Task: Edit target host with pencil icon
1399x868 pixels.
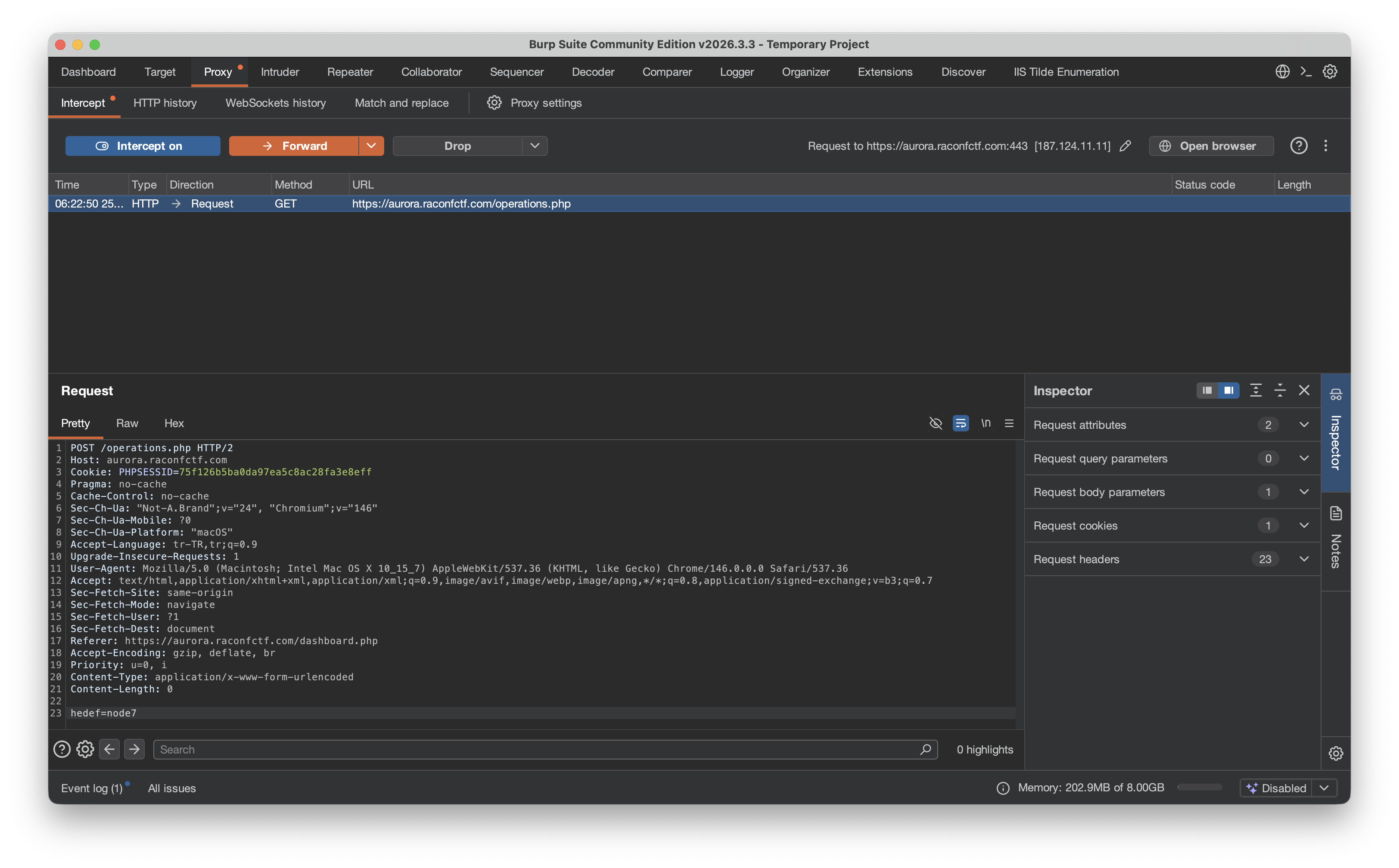Action: [x=1125, y=146]
